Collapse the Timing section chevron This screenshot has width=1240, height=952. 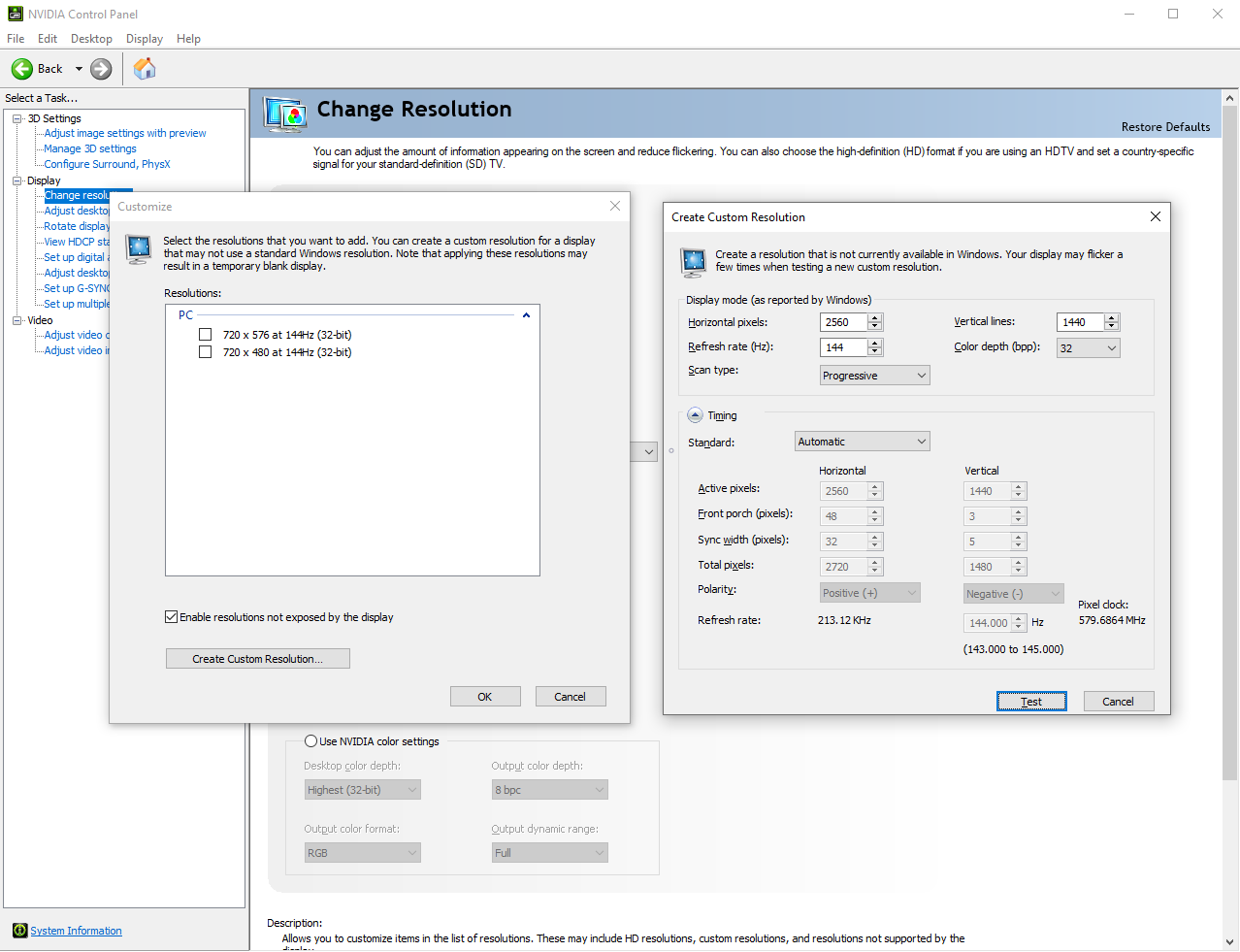(695, 415)
